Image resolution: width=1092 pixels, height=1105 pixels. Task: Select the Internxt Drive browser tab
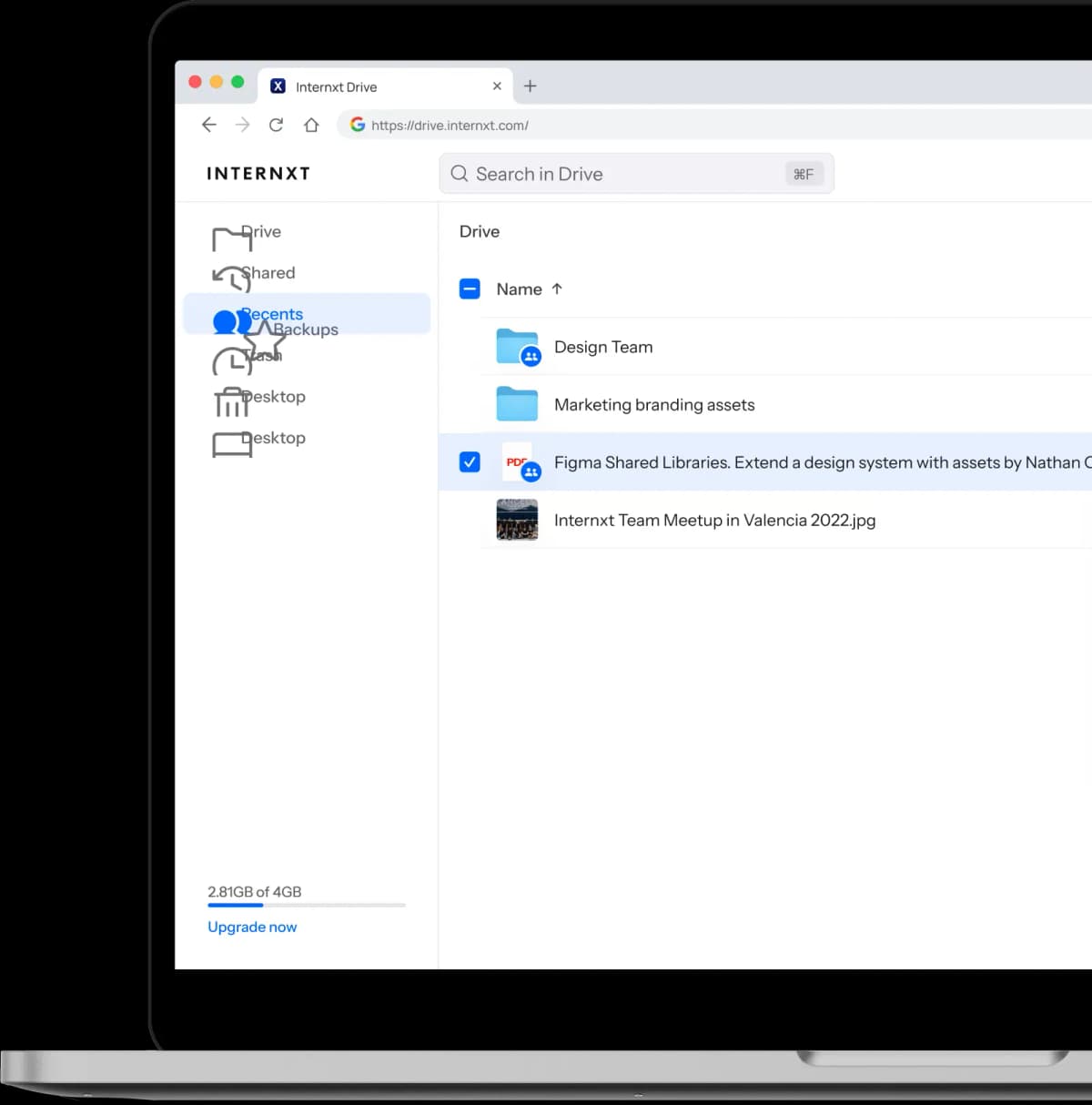[385, 86]
